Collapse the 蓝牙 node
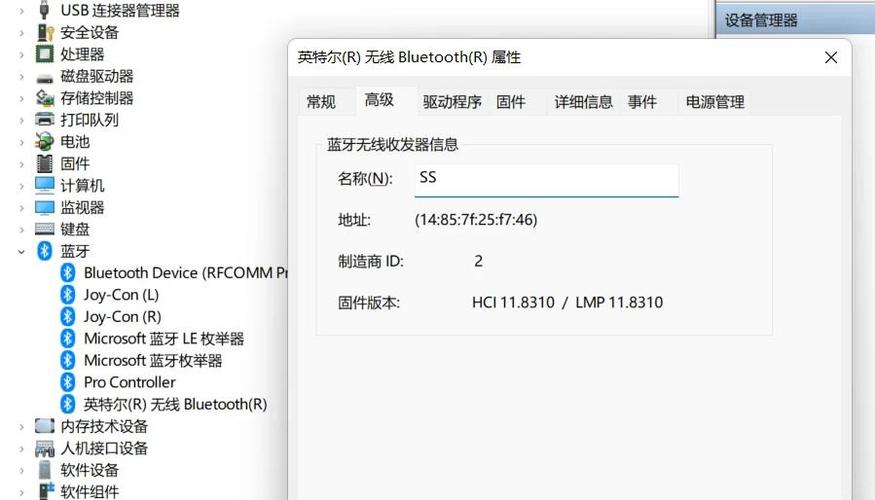The height and width of the screenshot is (500, 875). [x=22, y=252]
